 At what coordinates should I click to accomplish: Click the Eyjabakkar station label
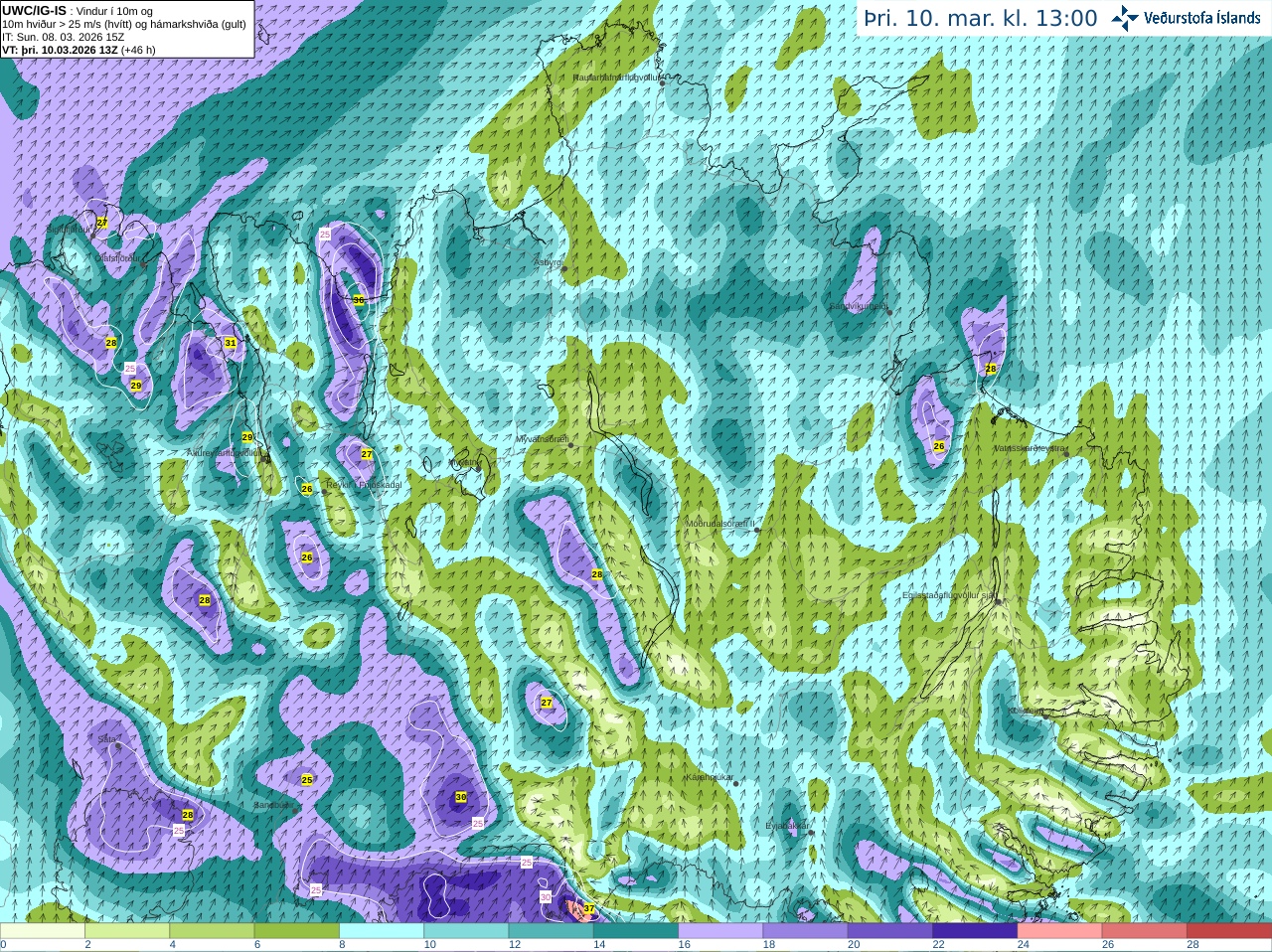pyautogui.click(x=785, y=825)
